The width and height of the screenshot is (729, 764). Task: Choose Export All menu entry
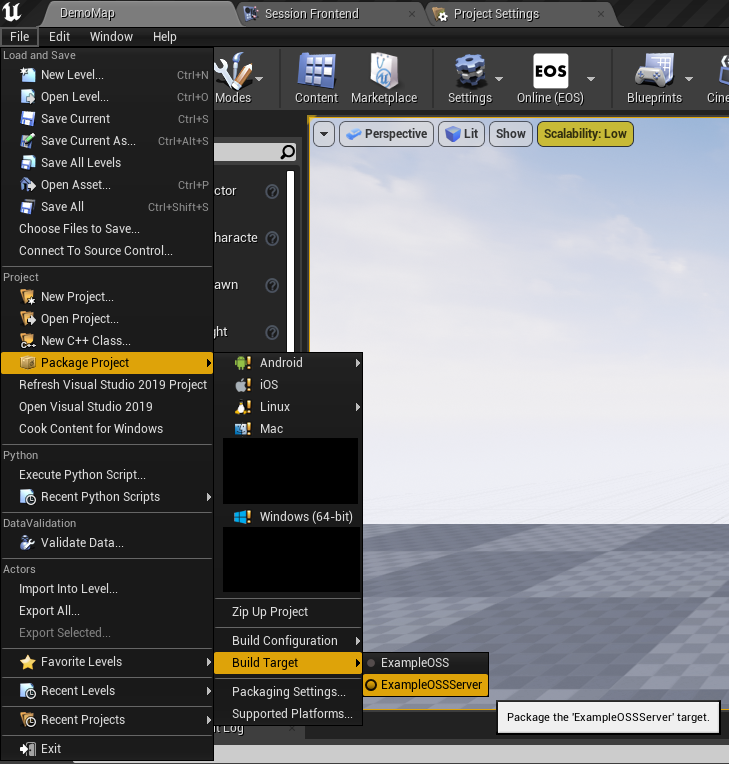(107, 611)
